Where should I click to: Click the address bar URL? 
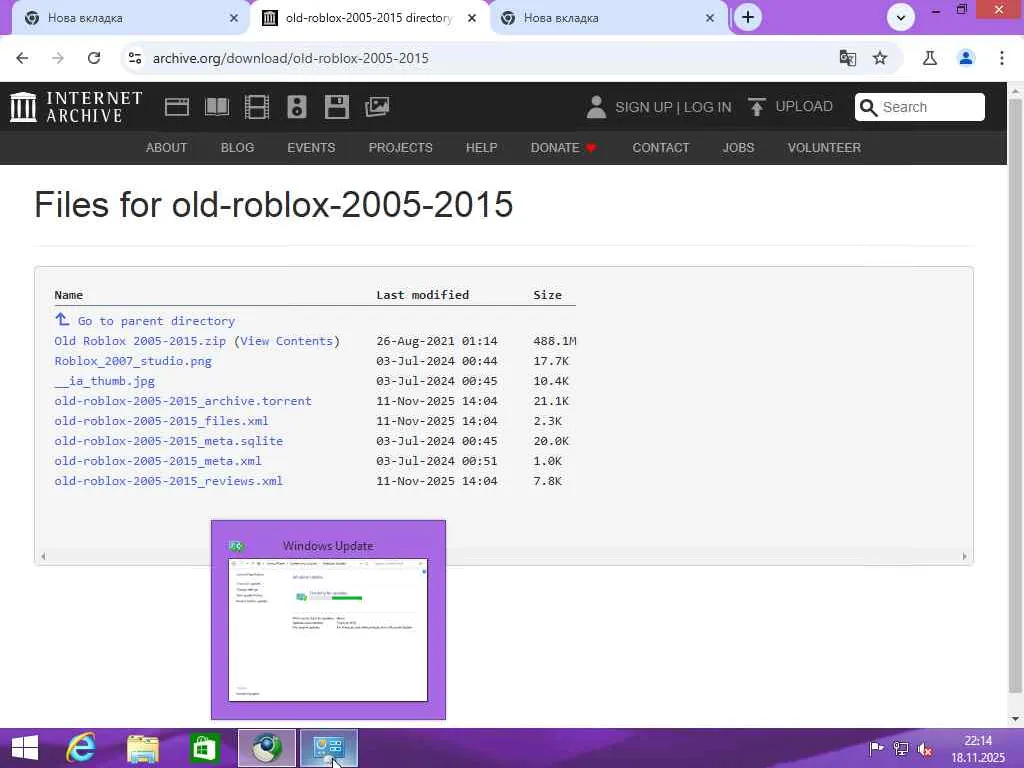(291, 58)
